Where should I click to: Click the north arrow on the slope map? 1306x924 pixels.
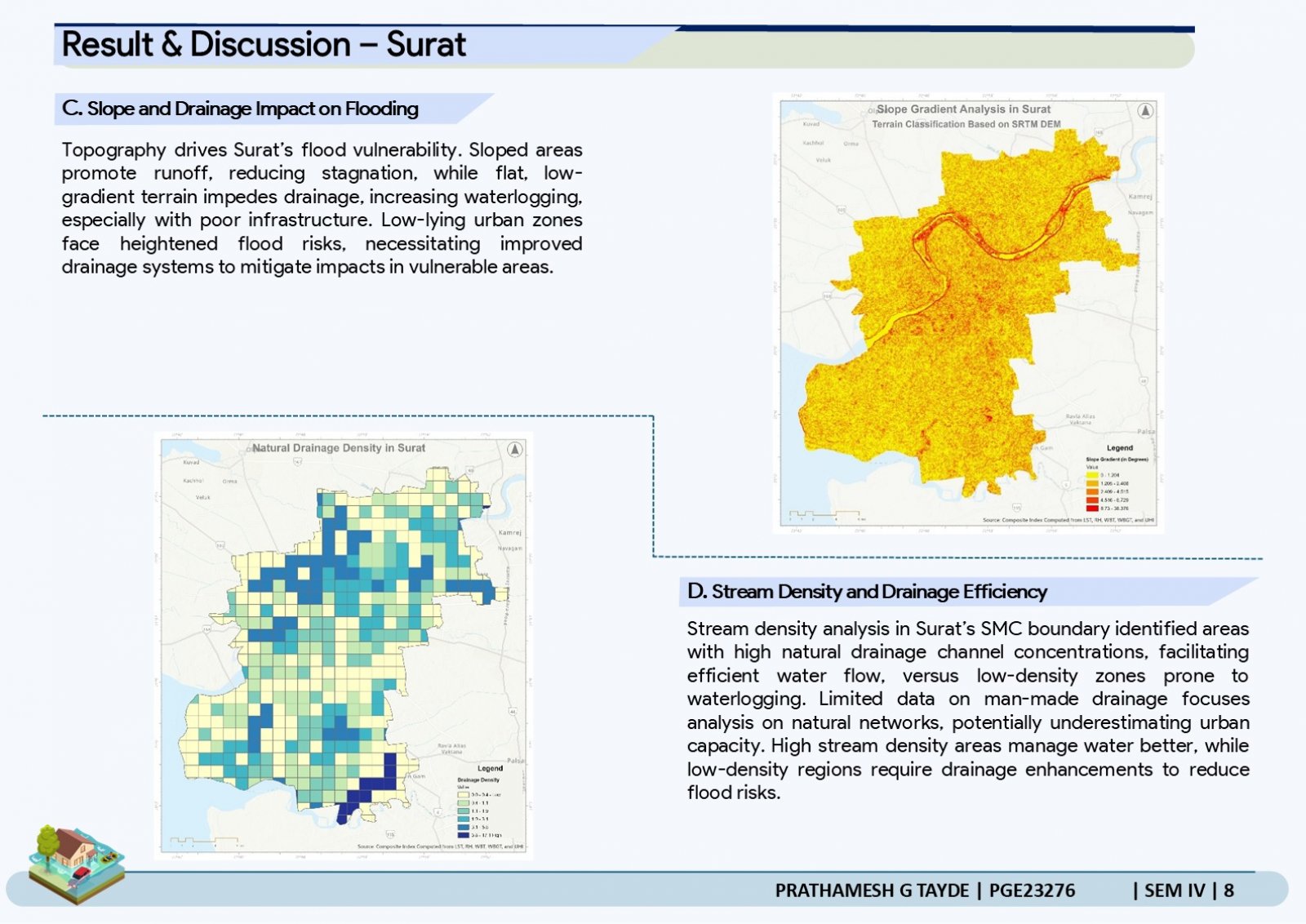click(1145, 110)
